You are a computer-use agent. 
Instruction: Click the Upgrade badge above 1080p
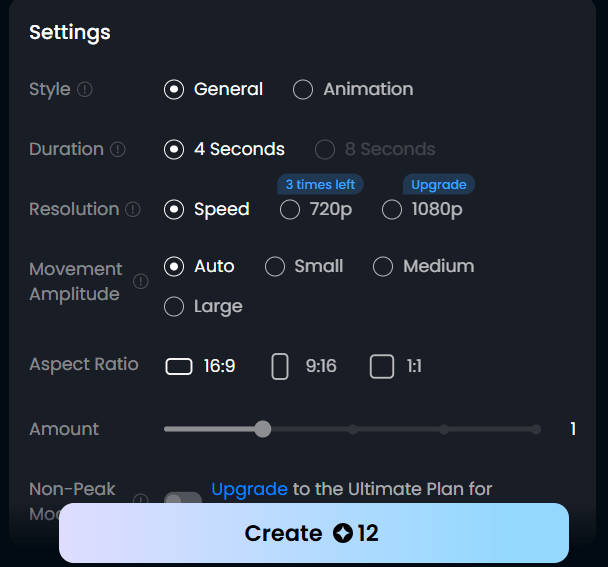439,185
